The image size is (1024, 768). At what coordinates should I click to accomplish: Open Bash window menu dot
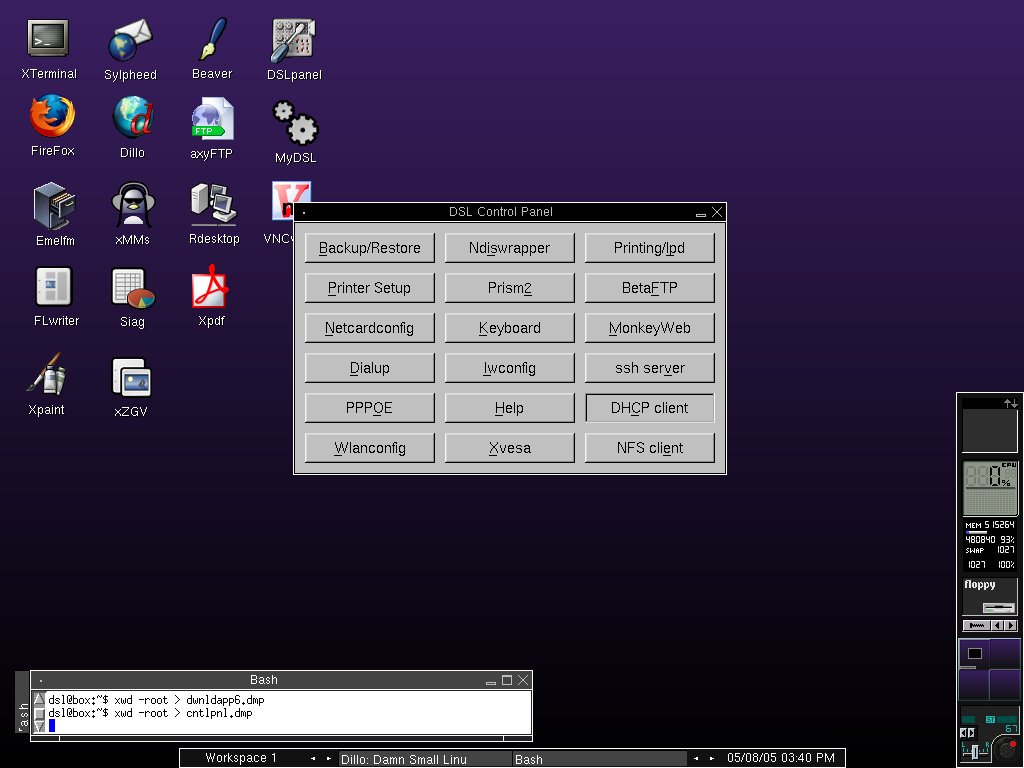[x=40, y=680]
